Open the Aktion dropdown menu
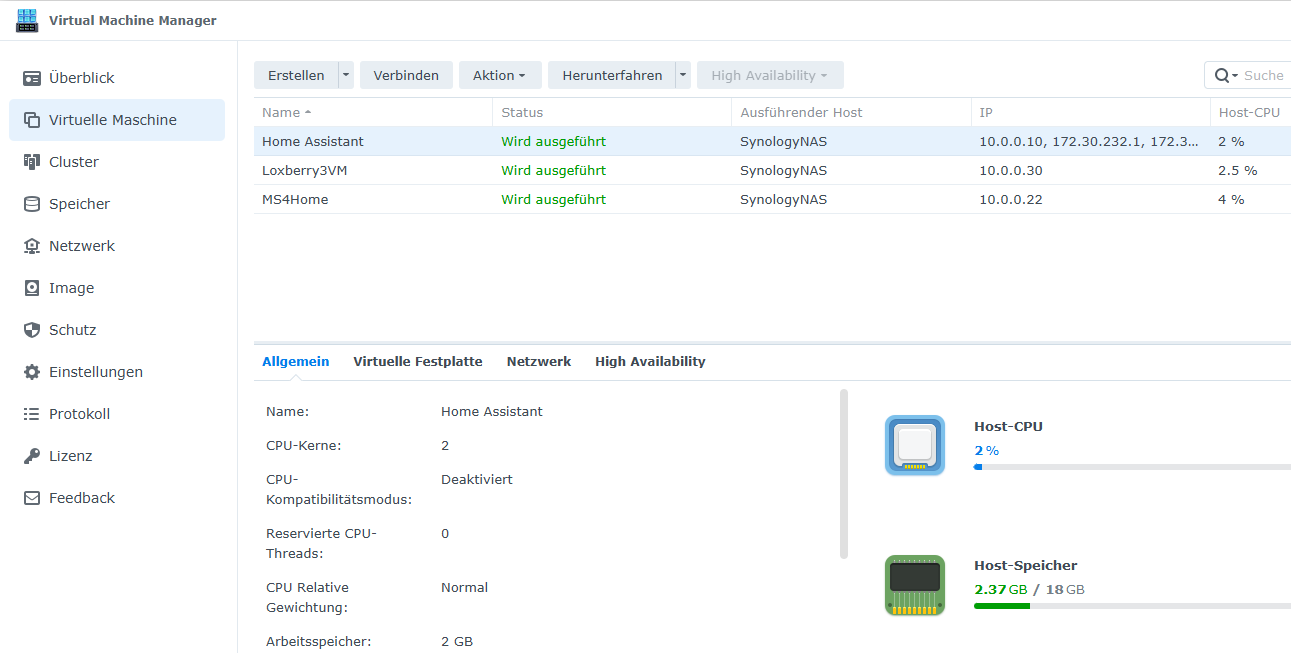1291x653 pixels. (x=499, y=75)
